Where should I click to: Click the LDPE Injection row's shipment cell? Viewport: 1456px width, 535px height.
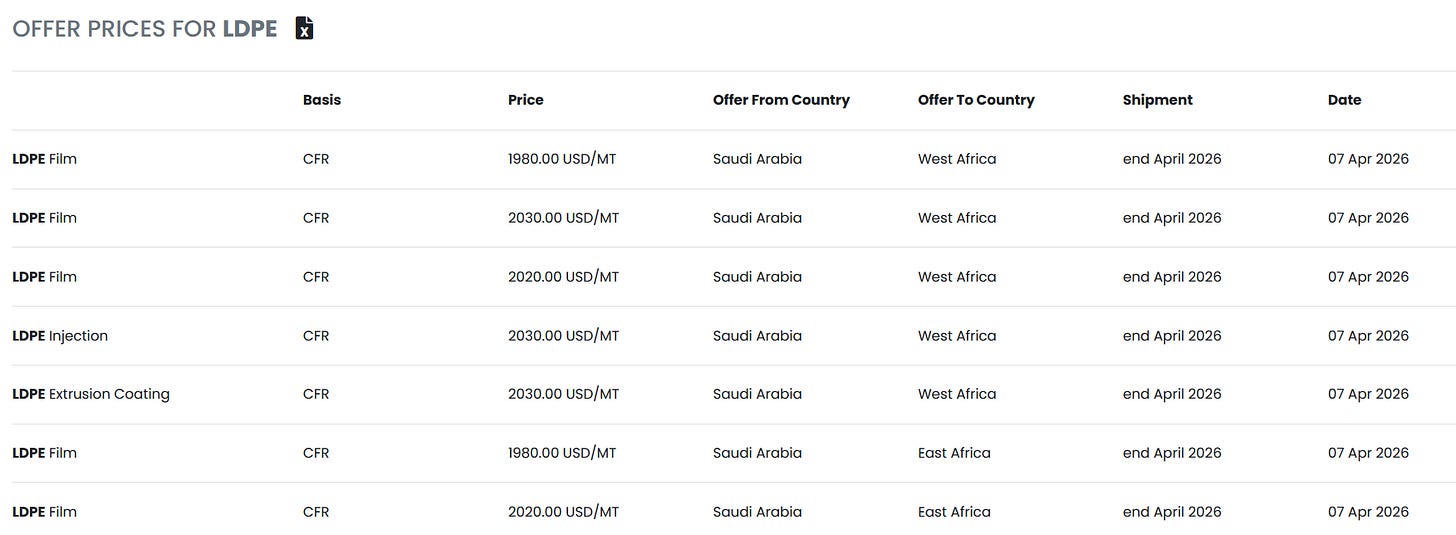tap(1172, 336)
